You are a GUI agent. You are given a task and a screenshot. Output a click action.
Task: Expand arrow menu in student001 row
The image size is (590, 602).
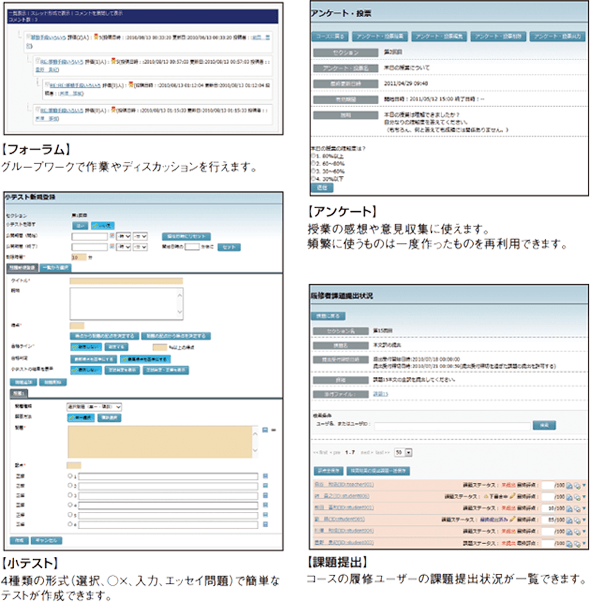point(584,509)
